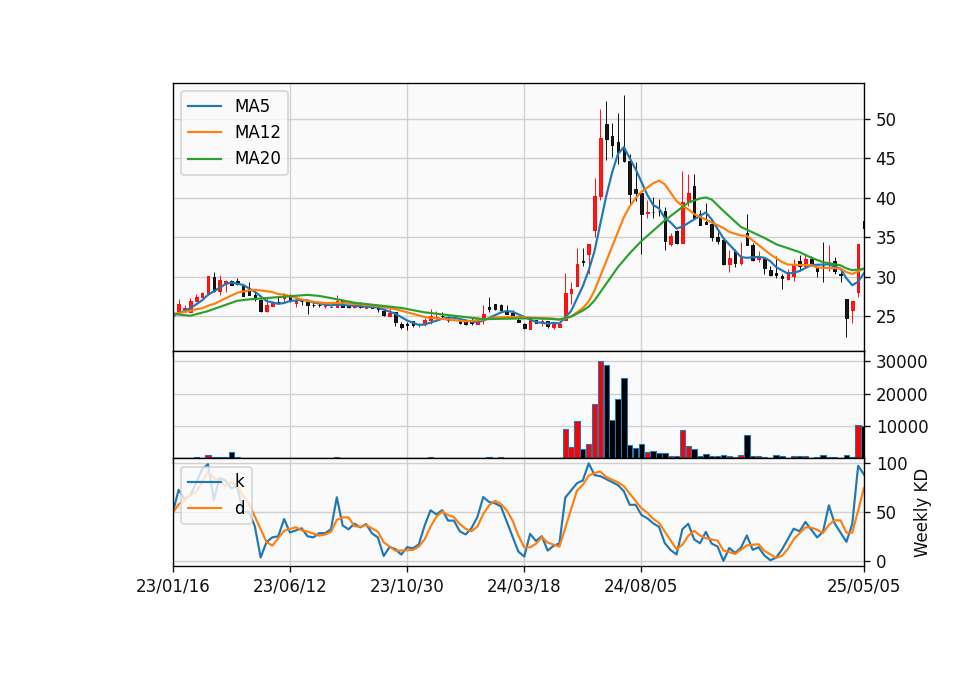The width and height of the screenshot is (960, 690).
Task: Click the 23/01/16 date axis label
Action: 173,586
